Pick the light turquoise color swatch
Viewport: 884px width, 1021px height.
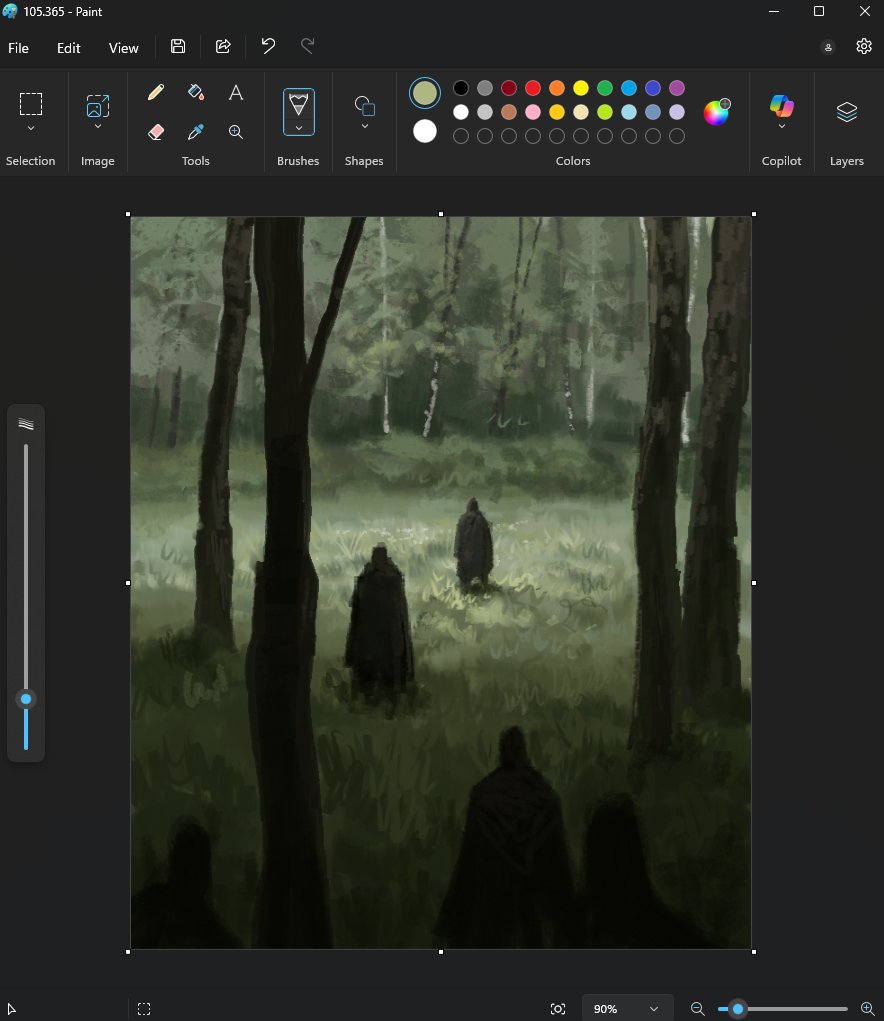pyautogui.click(x=629, y=112)
